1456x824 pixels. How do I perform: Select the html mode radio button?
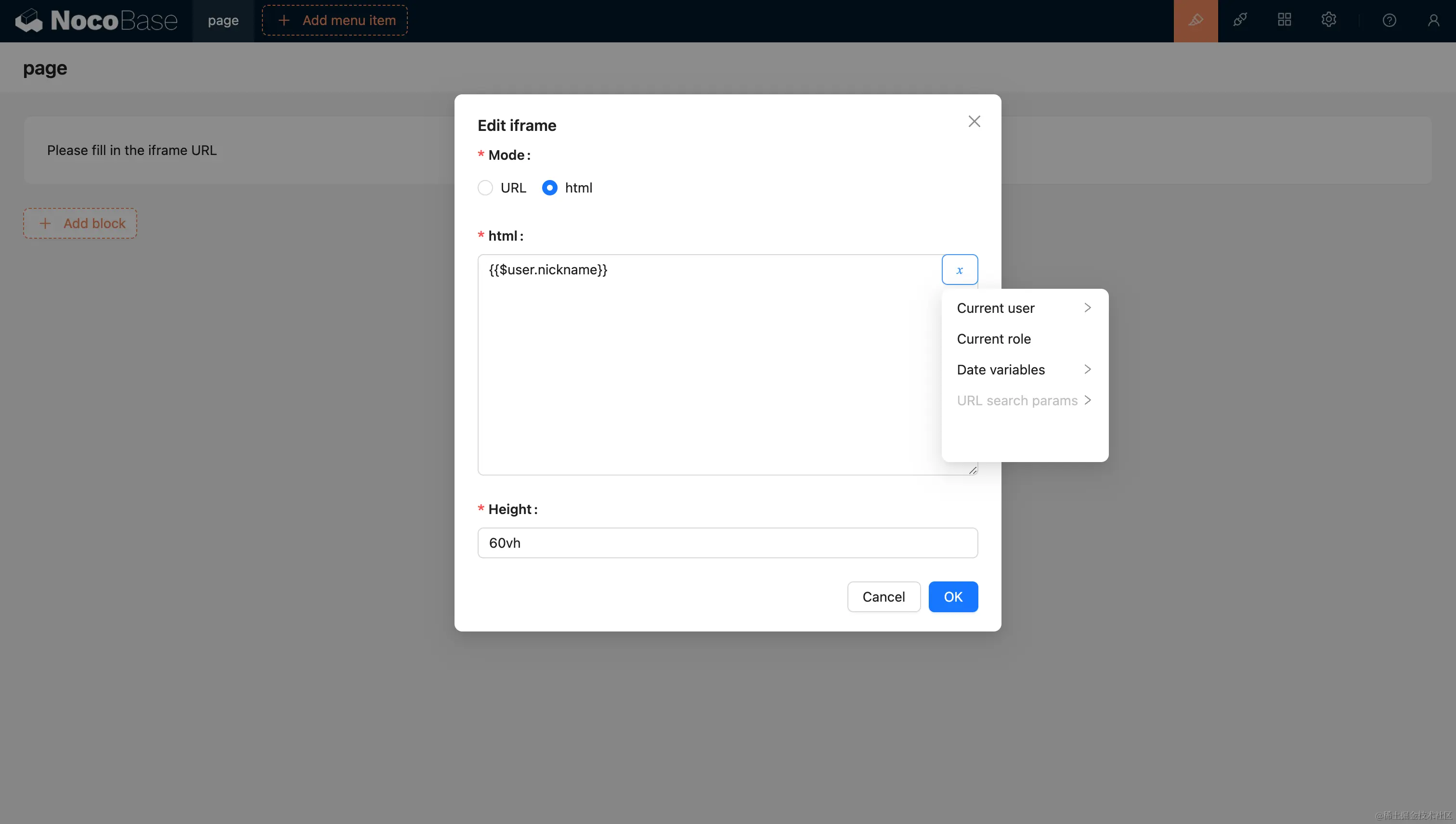(x=549, y=188)
